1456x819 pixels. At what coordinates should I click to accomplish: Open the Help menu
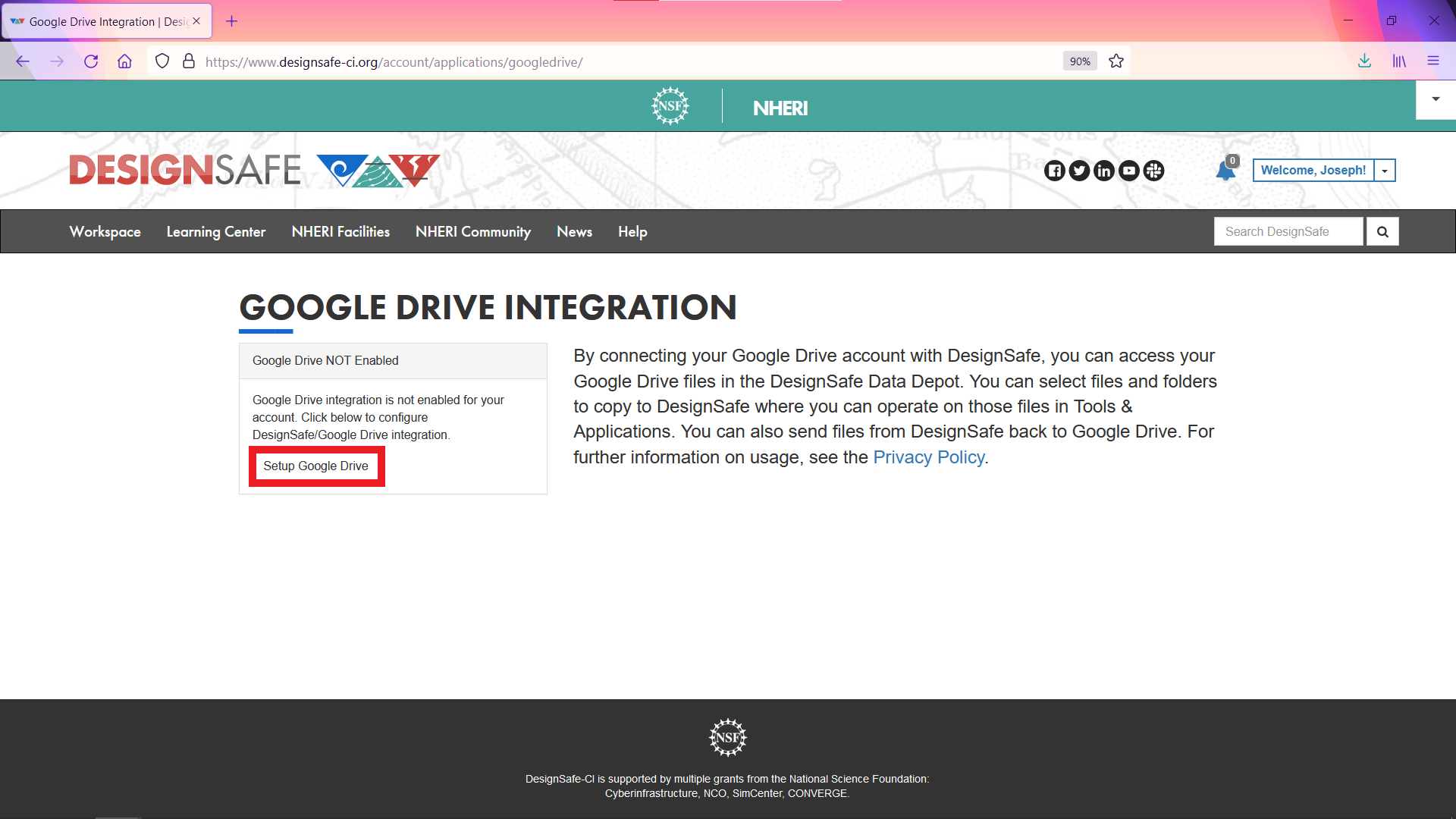pyautogui.click(x=632, y=232)
